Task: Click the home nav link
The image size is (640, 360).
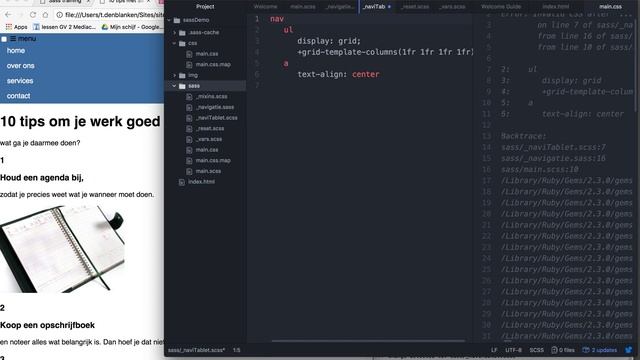Action: tap(16, 51)
